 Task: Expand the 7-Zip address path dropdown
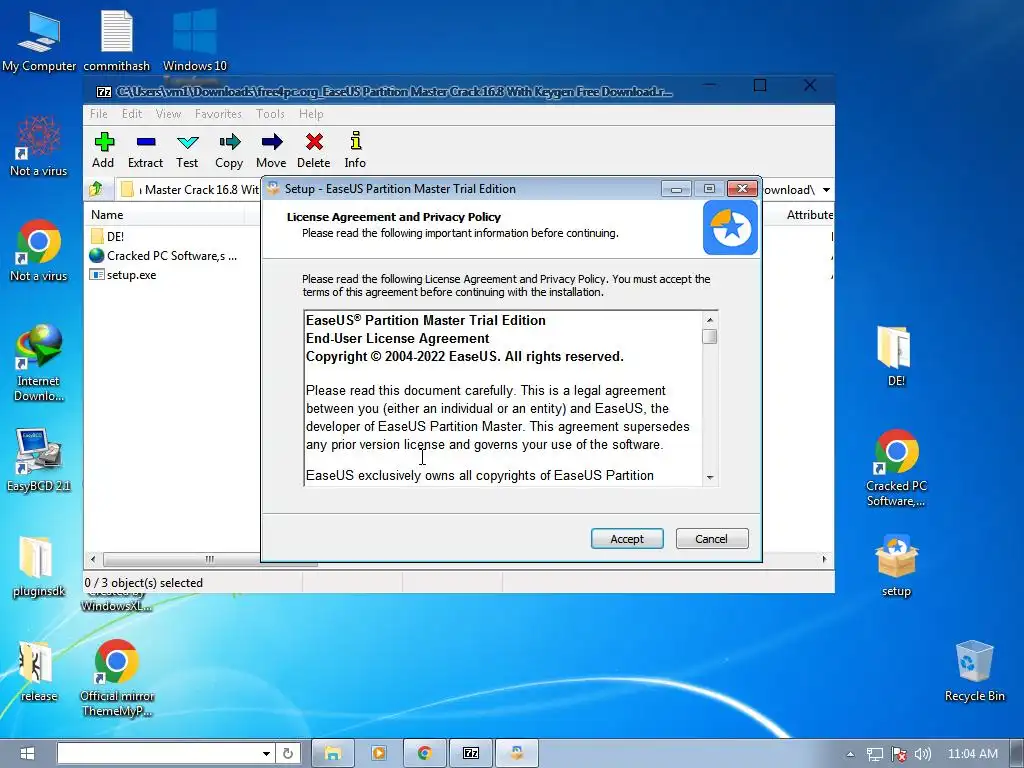(826, 190)
